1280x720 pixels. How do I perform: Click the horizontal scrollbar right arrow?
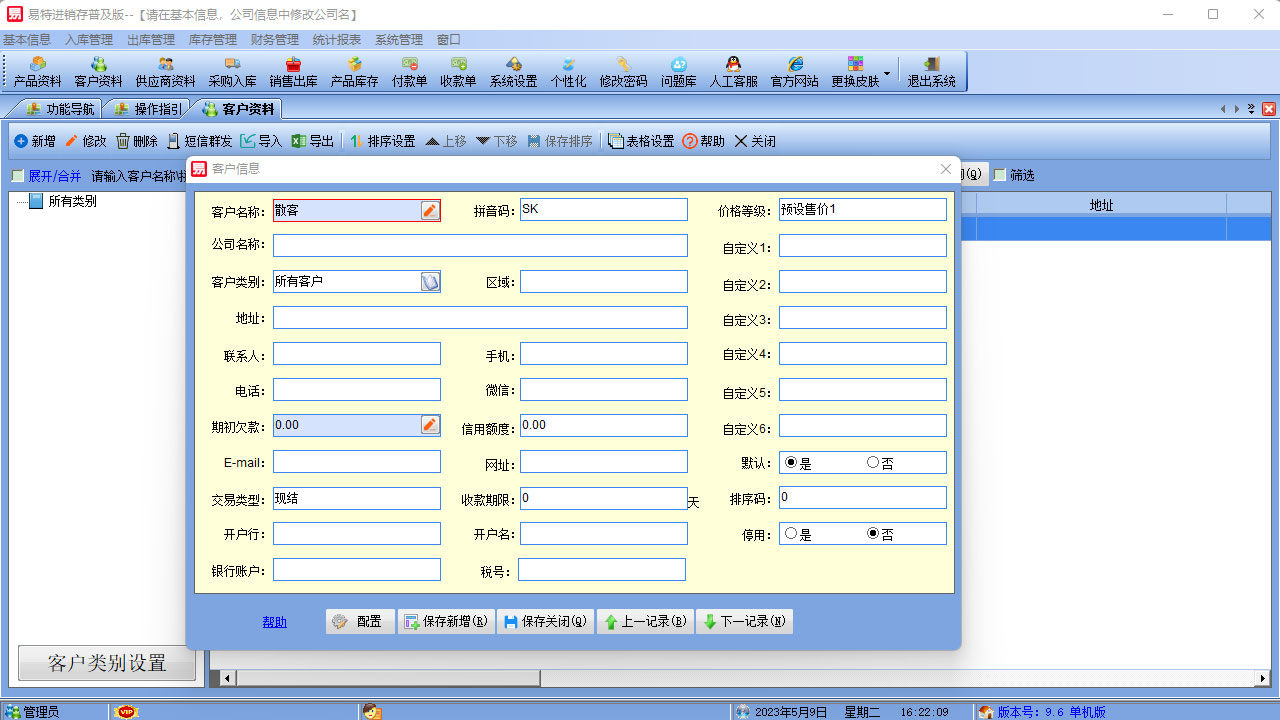[1263, 679]
